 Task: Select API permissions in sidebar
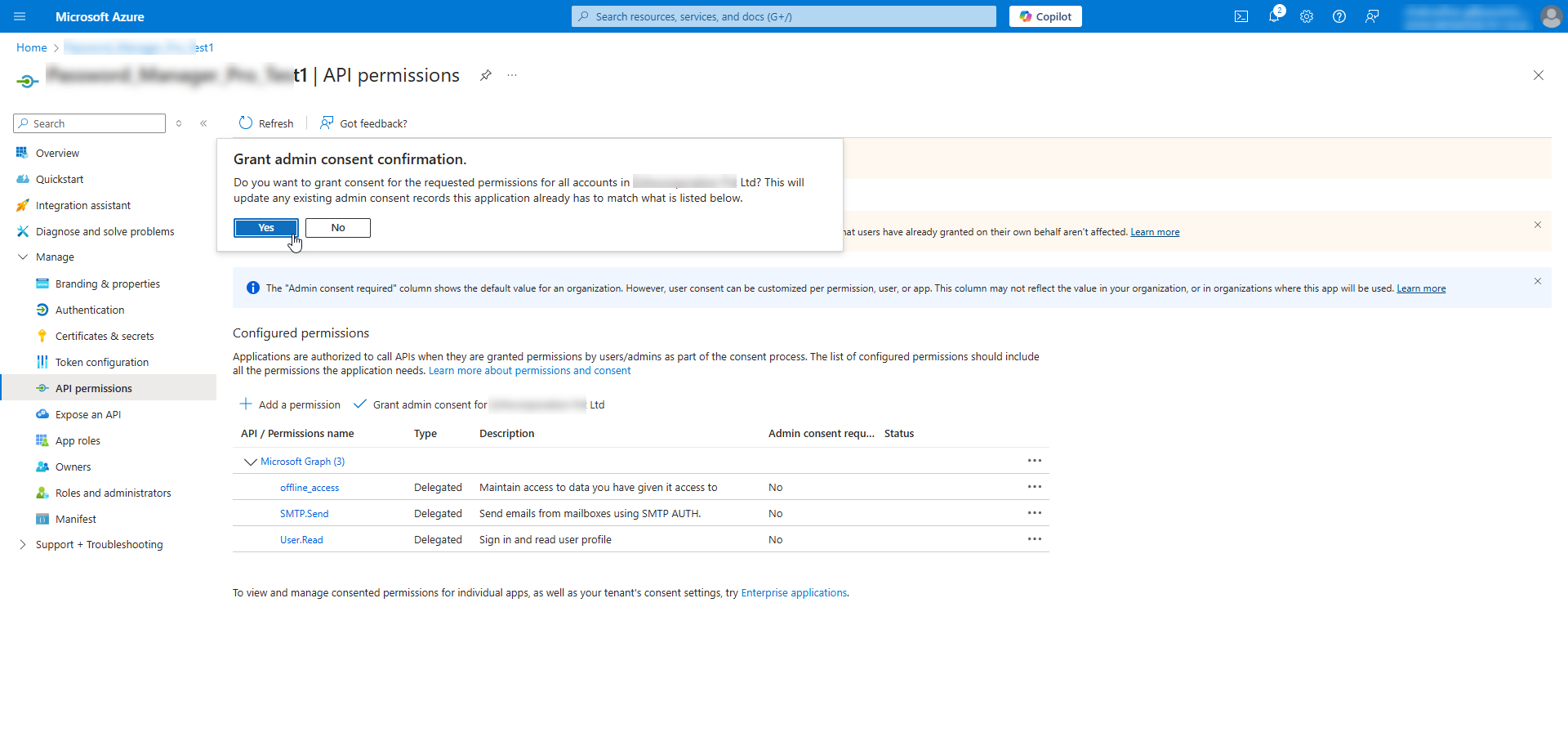[108, 388]
